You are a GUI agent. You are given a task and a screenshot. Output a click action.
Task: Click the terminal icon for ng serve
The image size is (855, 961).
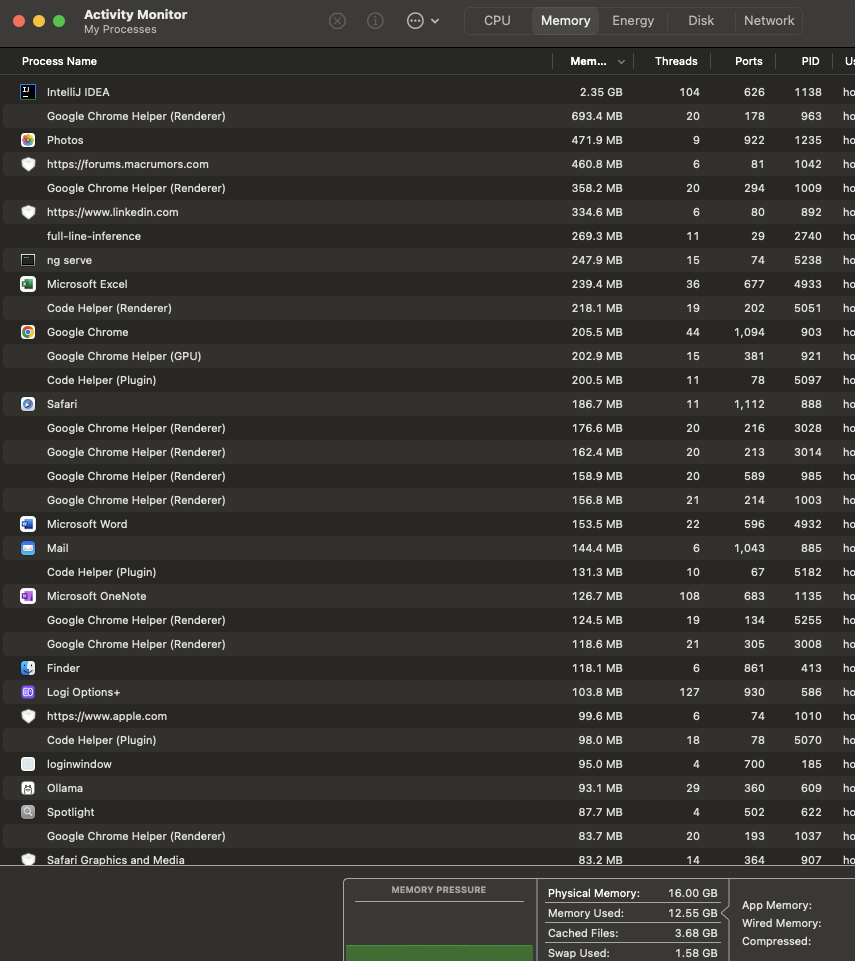[28, 260]
